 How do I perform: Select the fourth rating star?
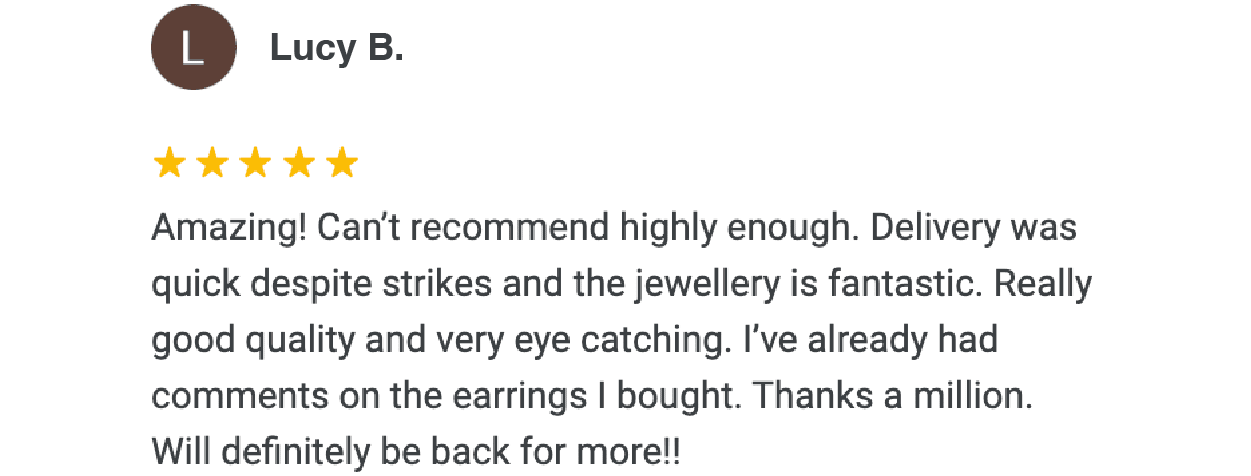click(299, 163)
